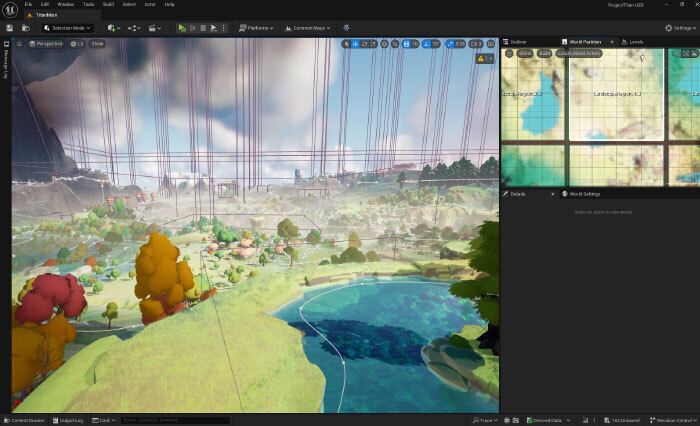
Task: Click the round icon left of Show
Action: click(509, 53)
